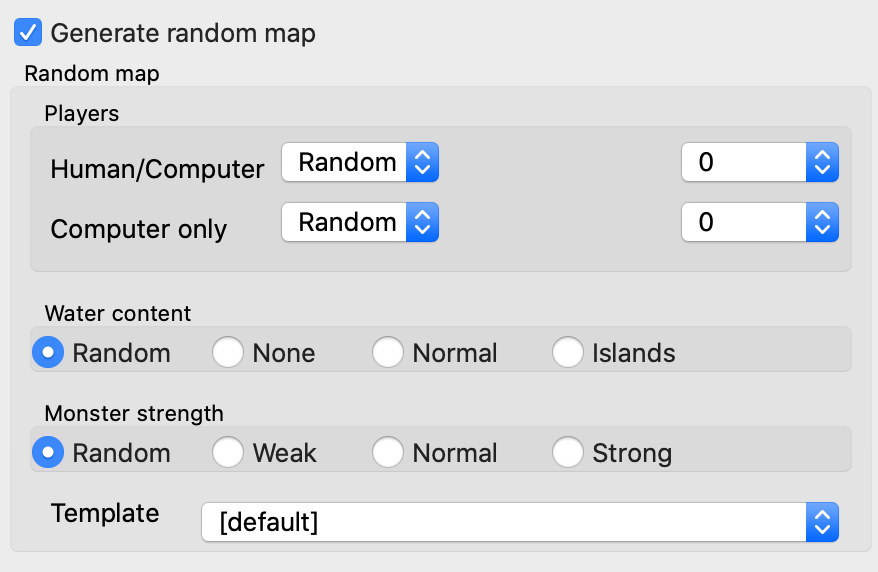878x572 pixels.
Task: Open Computer only Random dropdown
Action: 360,223
